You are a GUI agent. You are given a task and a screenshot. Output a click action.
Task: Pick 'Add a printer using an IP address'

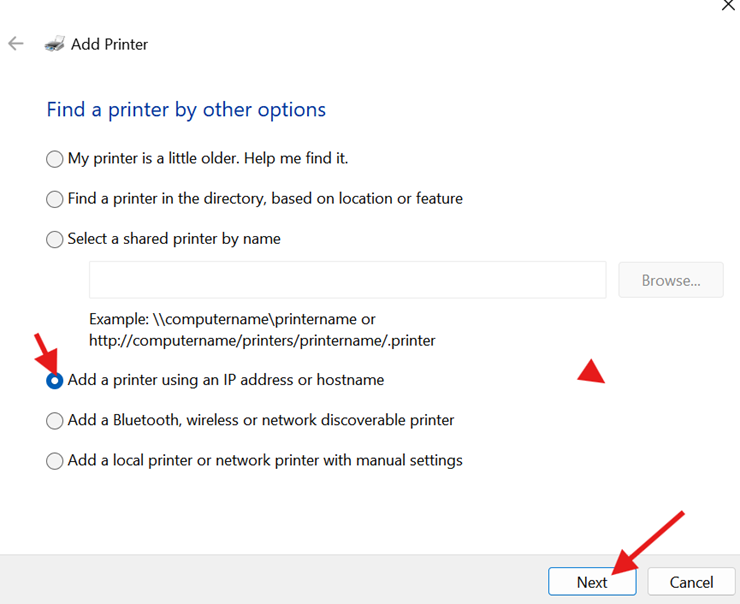(55, 381)
